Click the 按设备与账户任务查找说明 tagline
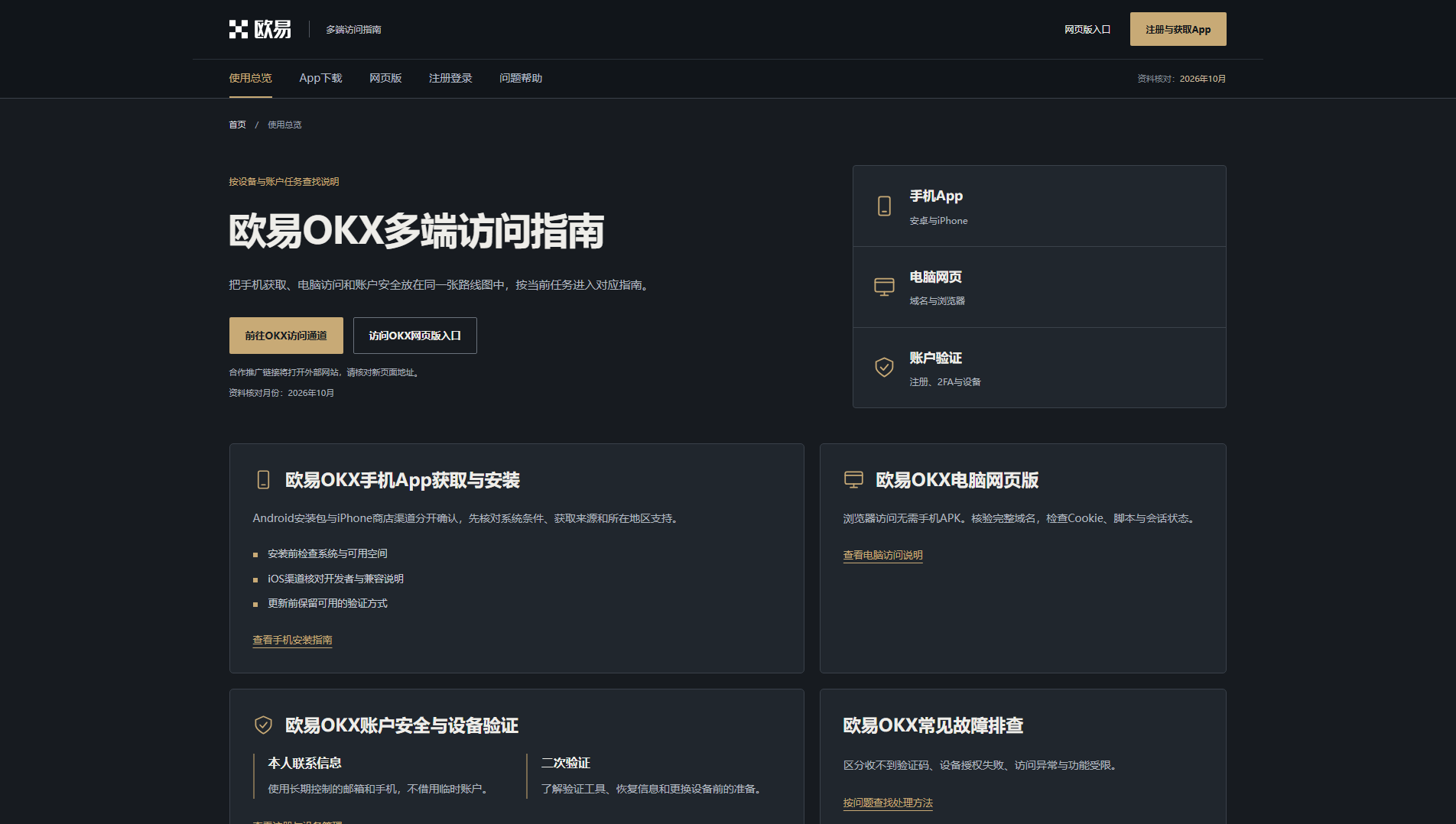 coord(284,182)
